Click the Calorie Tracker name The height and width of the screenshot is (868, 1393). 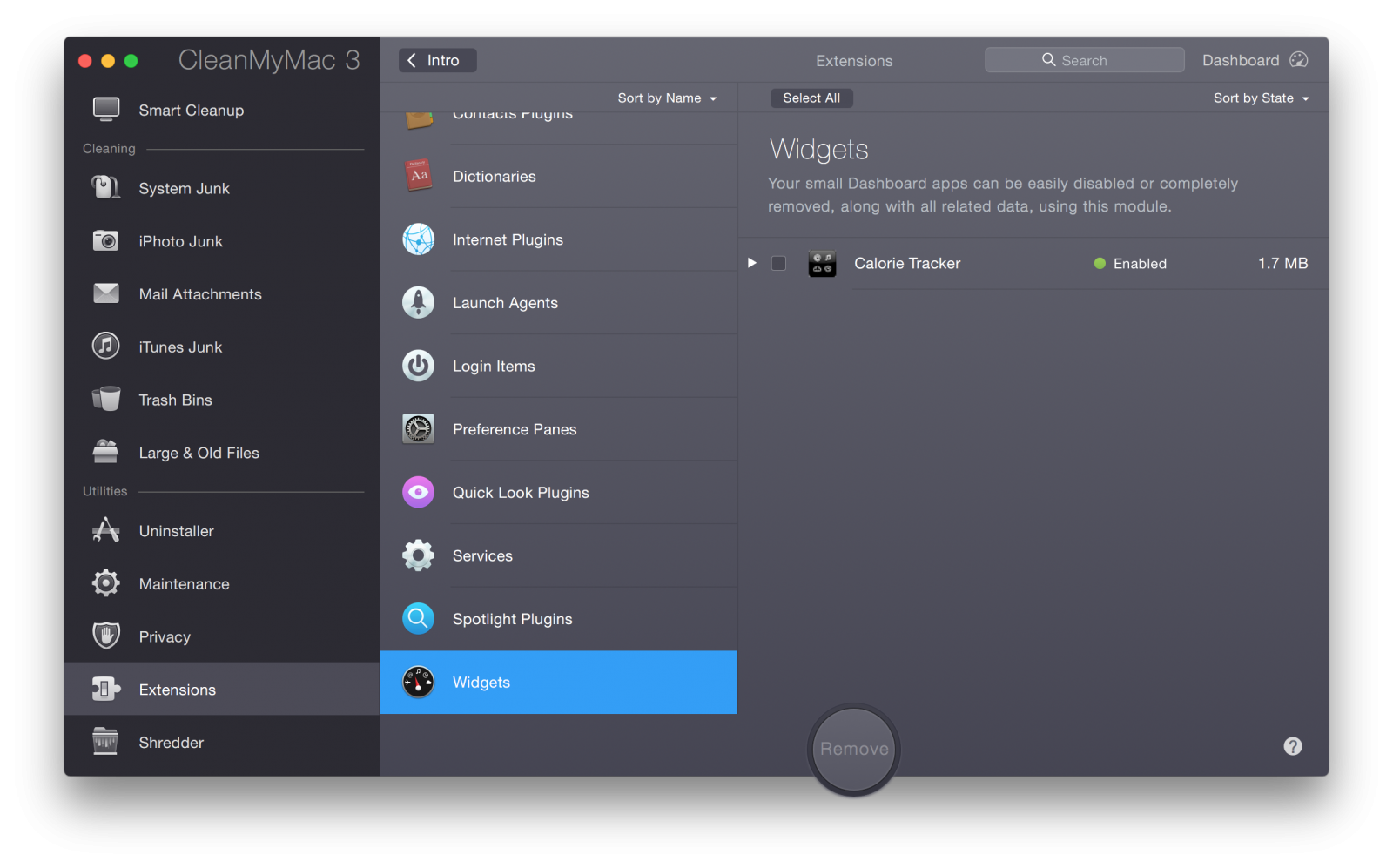coord(907,263)
